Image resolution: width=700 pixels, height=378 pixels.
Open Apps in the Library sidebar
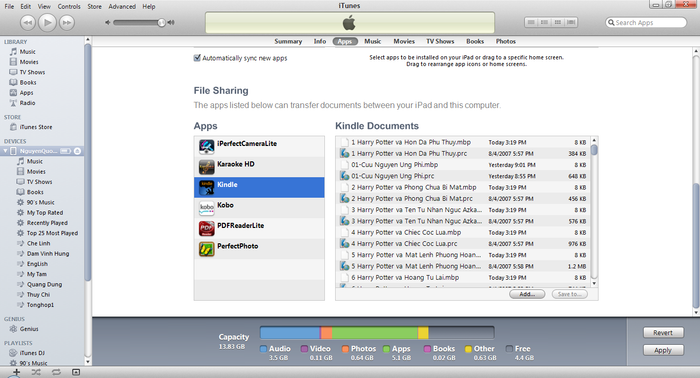[21, 93]
